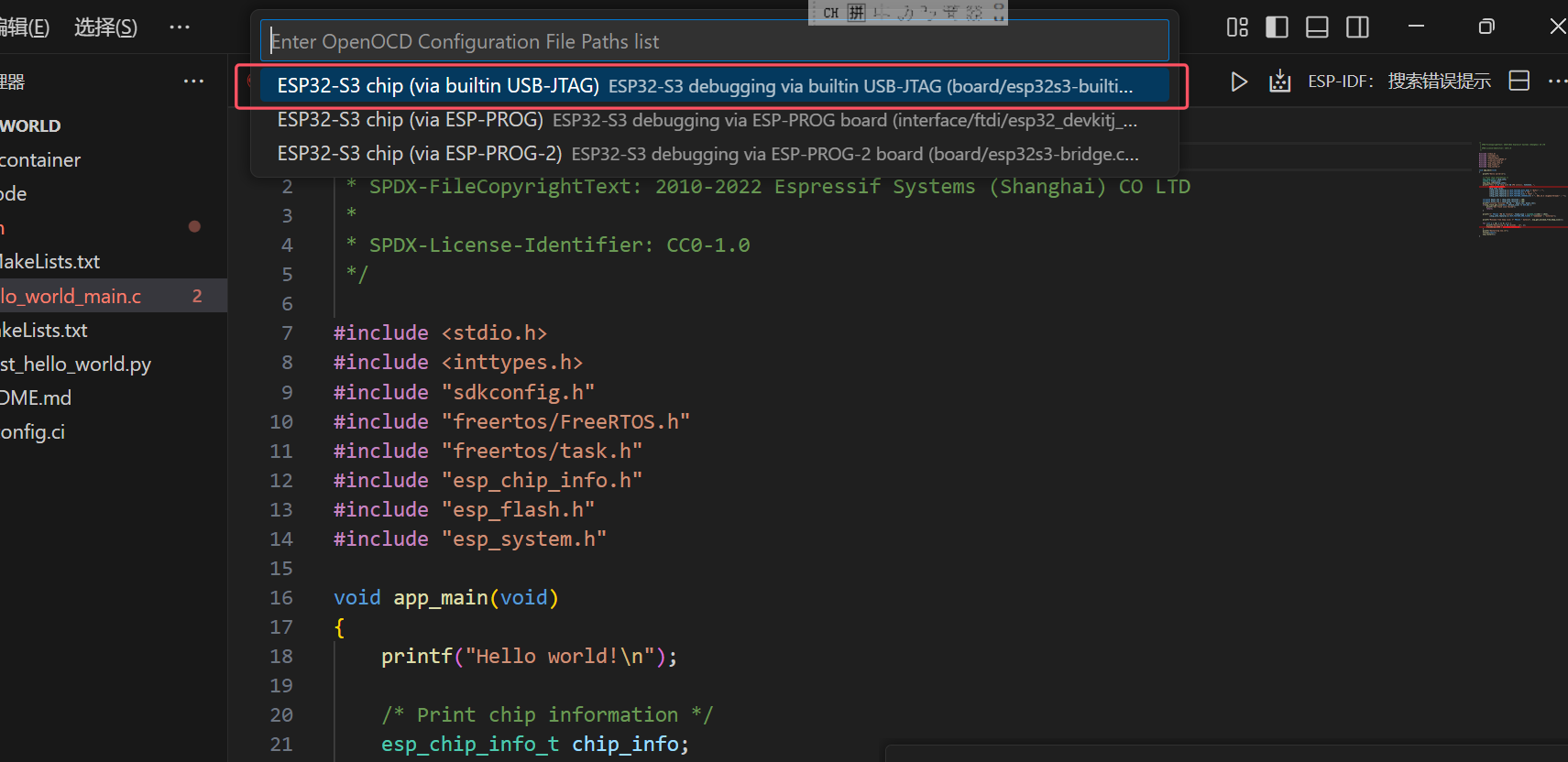Viewport: 1568px width, 762px height.
Task: Click the printf("Hello world!\n") line
Action: (530, 657)
